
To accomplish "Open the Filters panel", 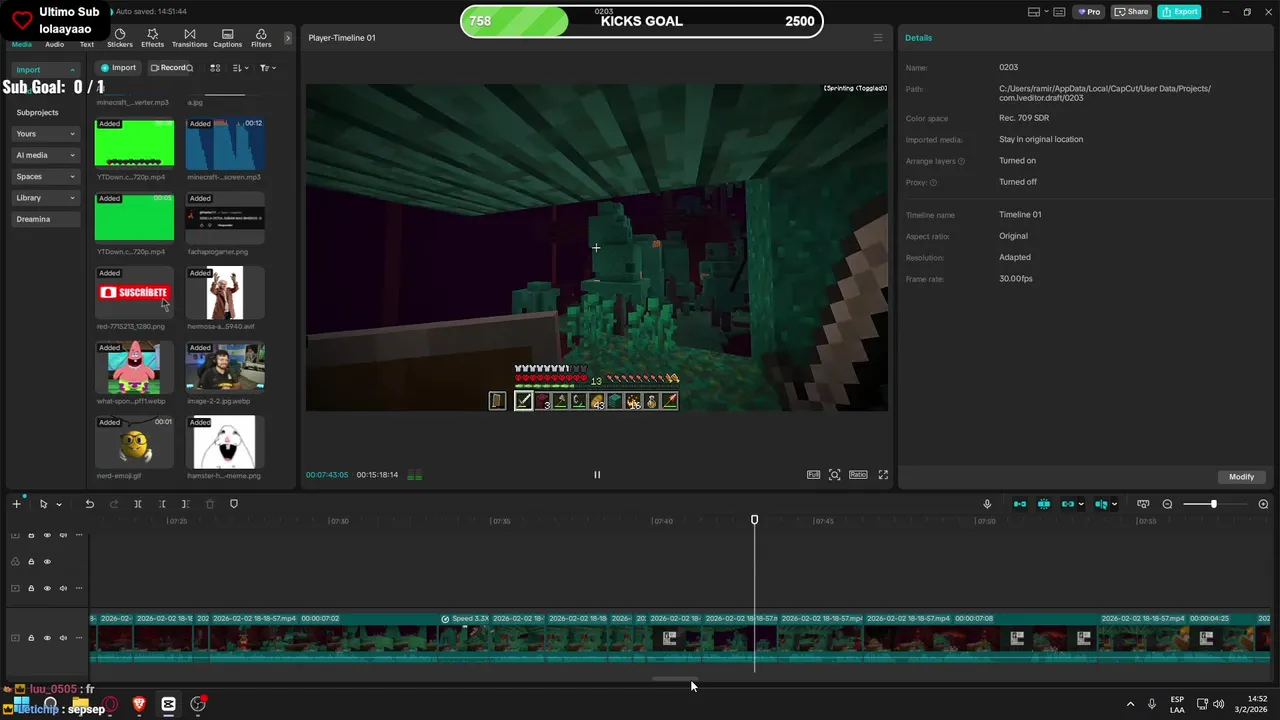I will point(261,38).
